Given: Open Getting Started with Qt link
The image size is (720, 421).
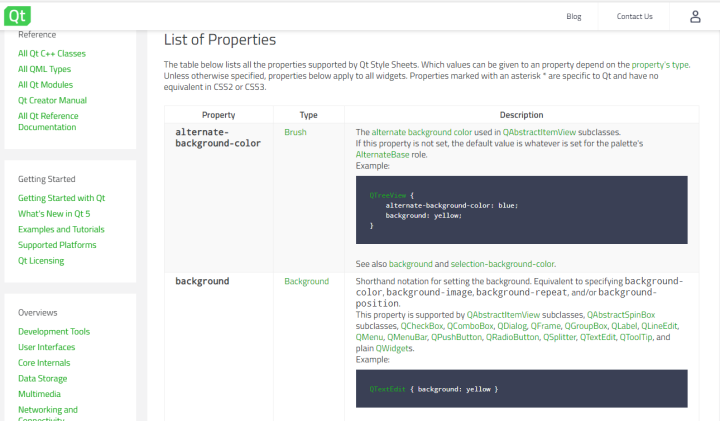Looking at the screenshot, I should click(x=61, y=198).
